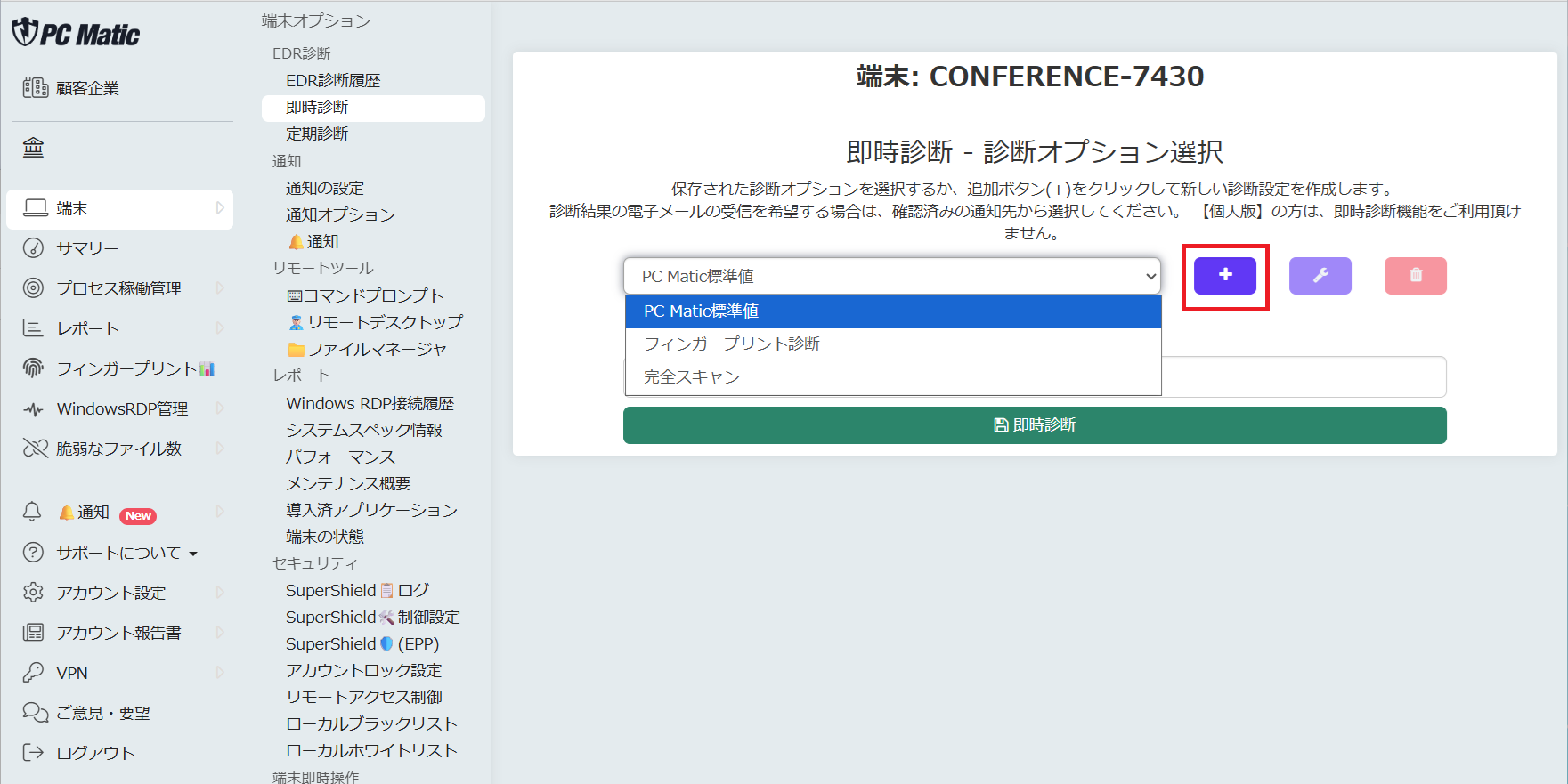Click the ファイルマネージャ folder icon
Screen dimensions: 1568x784
point(297,349)
